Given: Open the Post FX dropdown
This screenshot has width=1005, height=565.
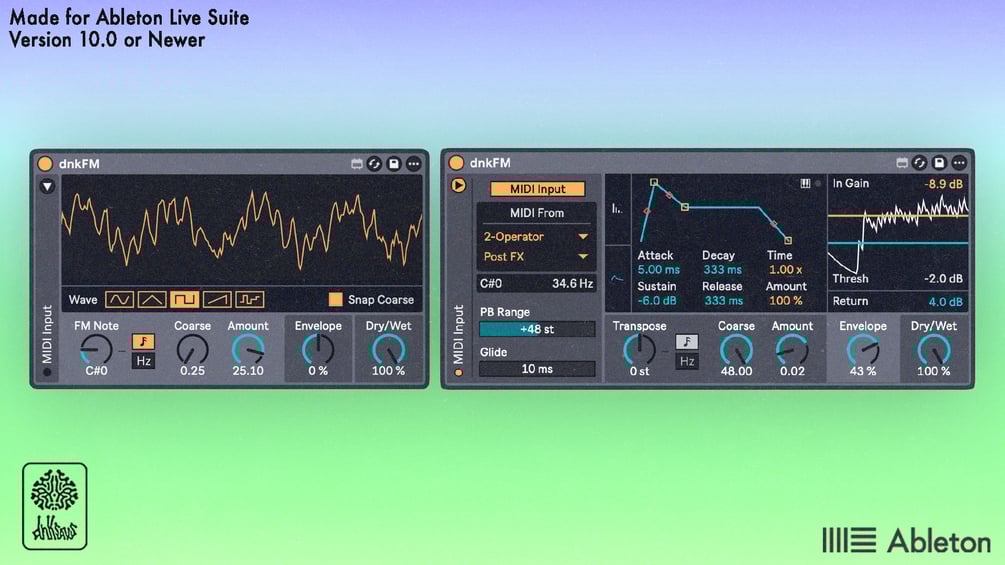Looking at the screenshot, I should (x=537, y=256).
